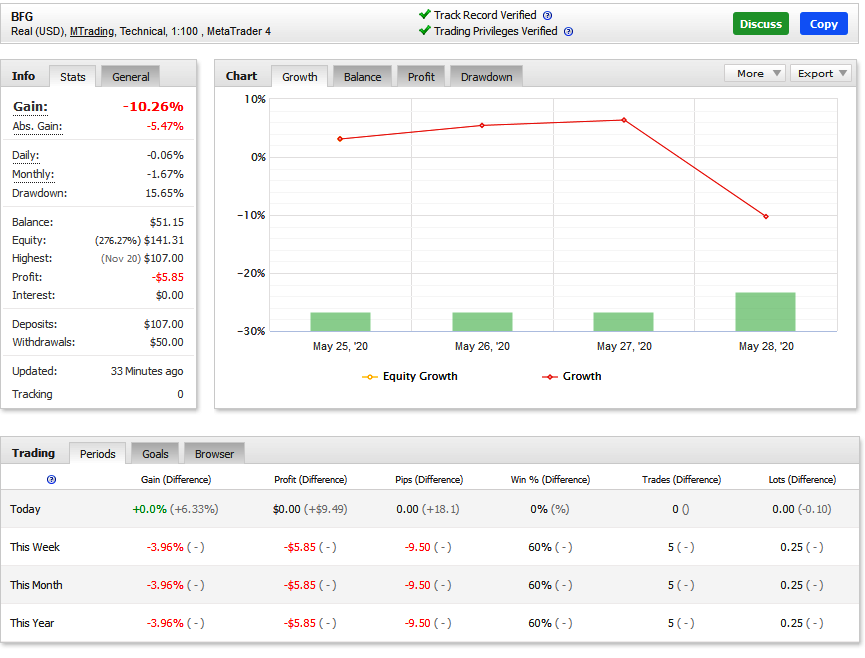
Task: Click the blue Copy button
Action: click(x=824, y=24)
